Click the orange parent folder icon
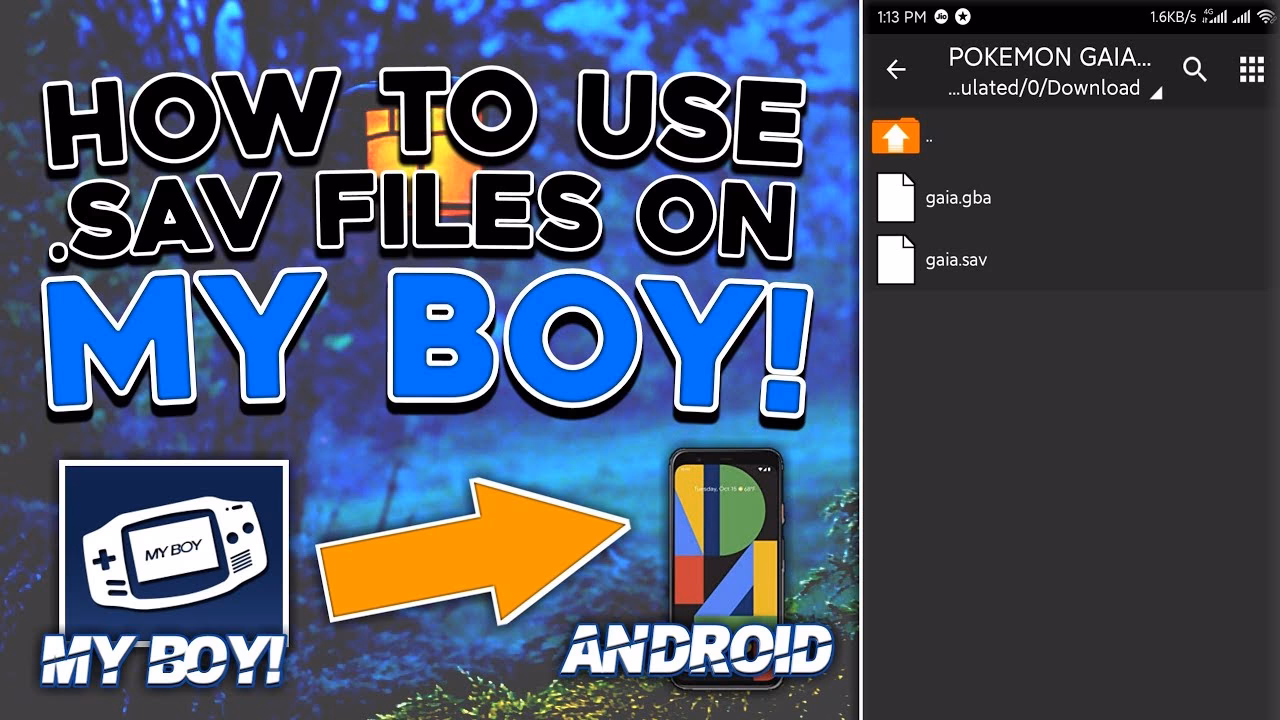This screenshot has width=1280, height=720. pyautogui.click(x=895, y=136)
